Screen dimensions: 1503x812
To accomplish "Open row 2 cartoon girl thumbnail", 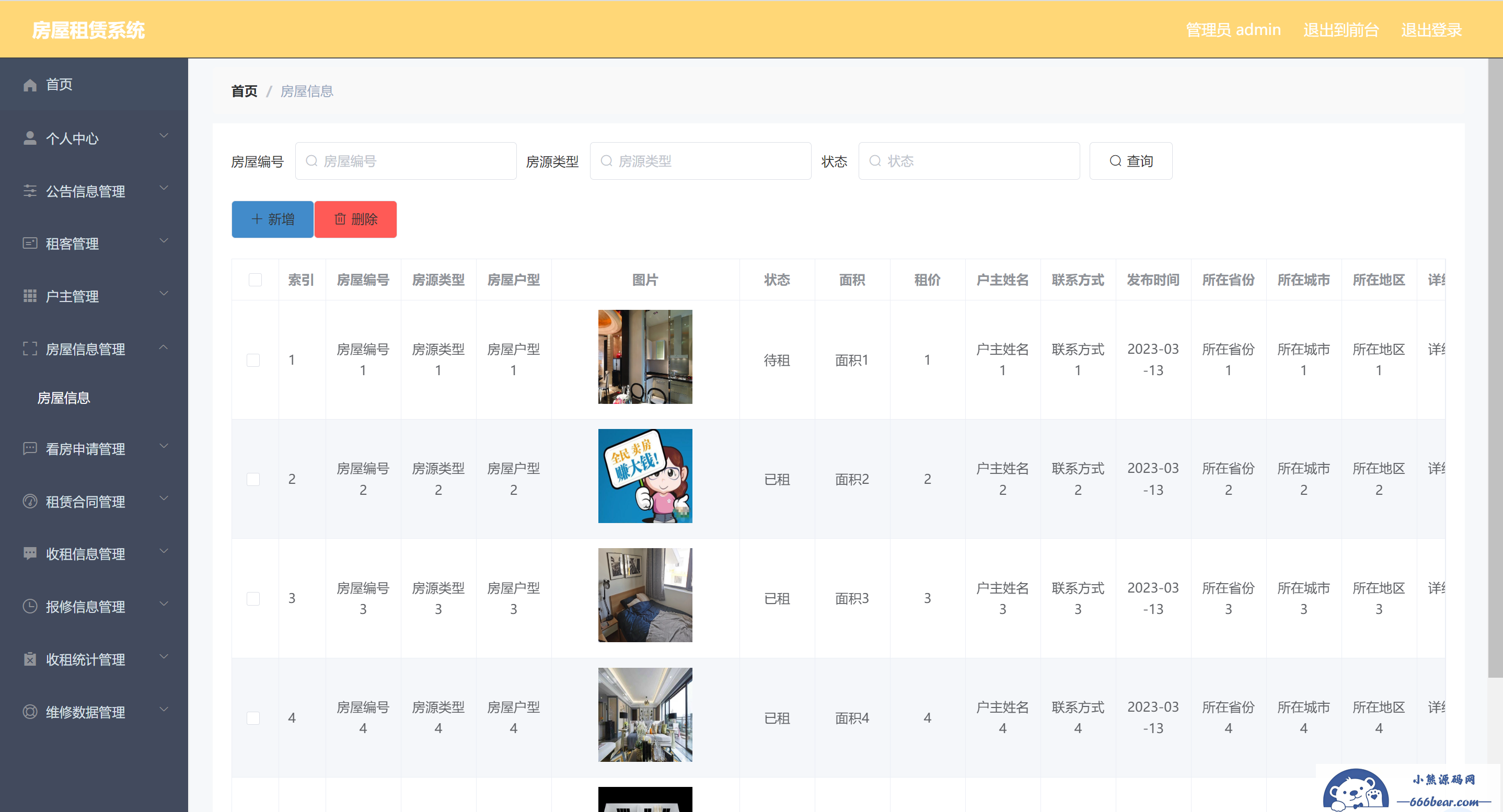I will point(645,476).
